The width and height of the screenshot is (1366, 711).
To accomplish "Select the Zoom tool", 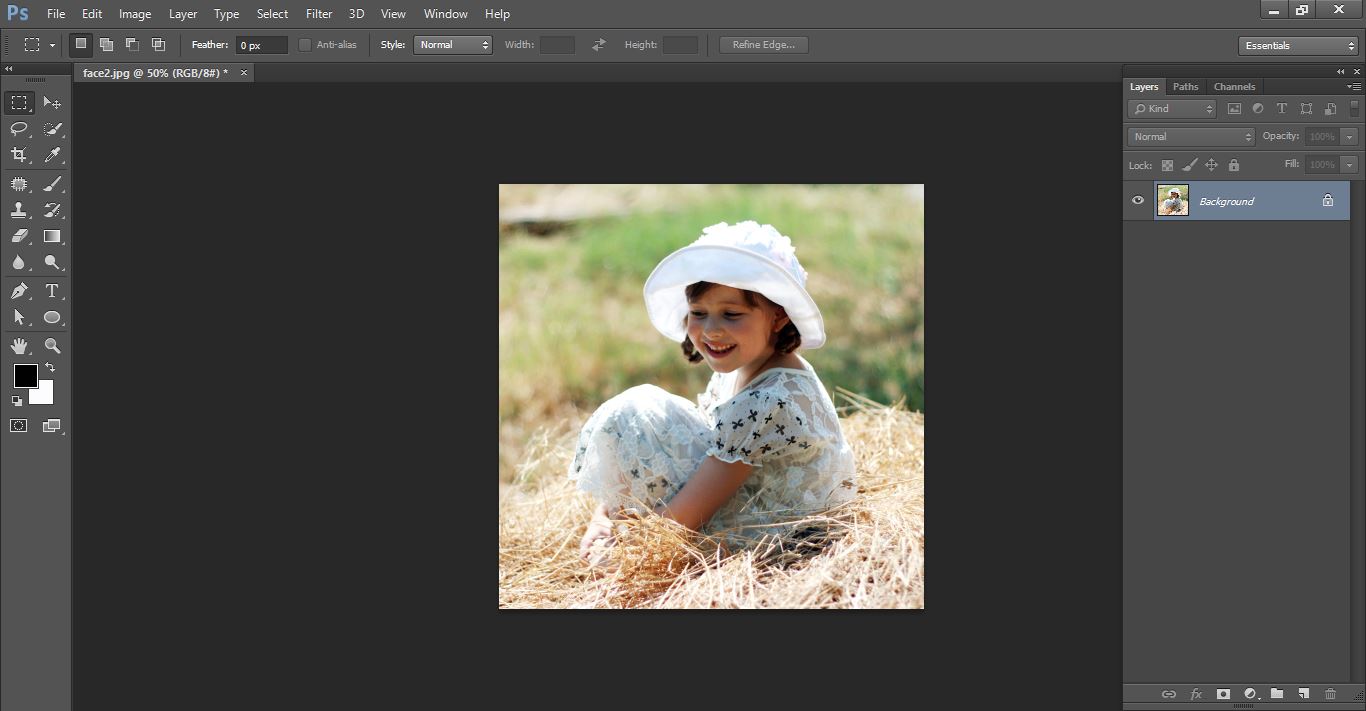I will (52, 346).
